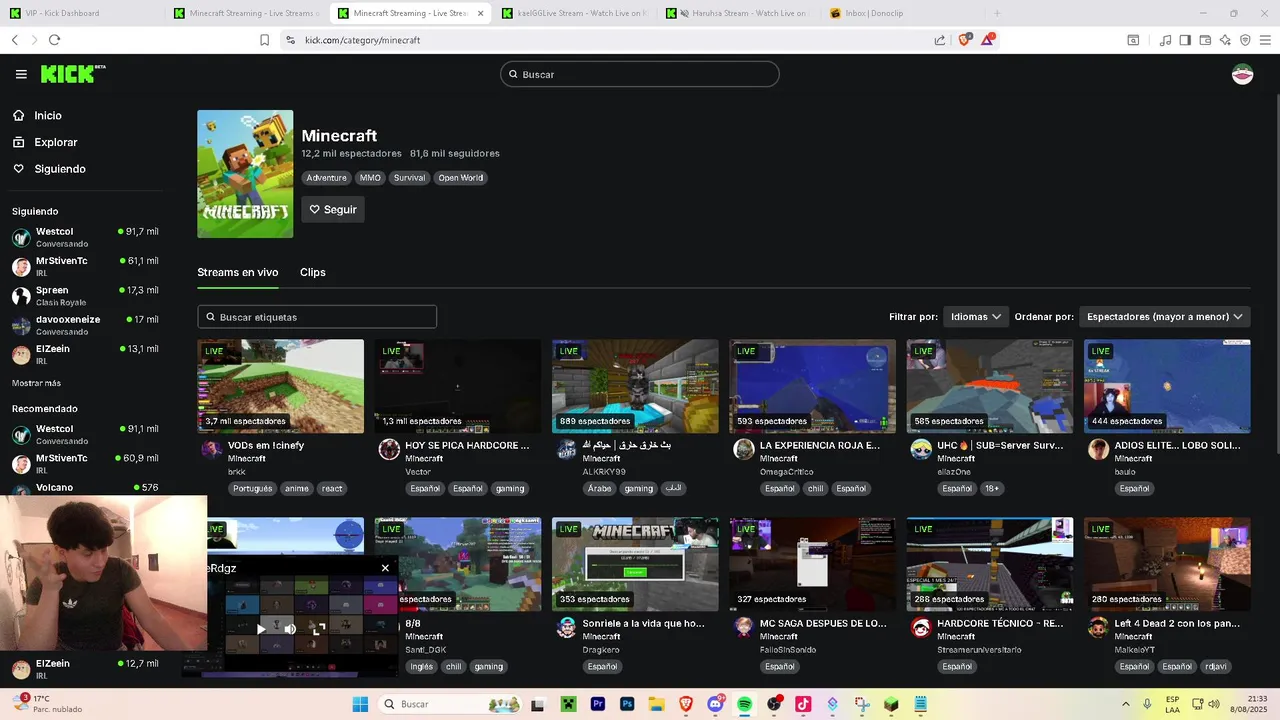Close the mini player popup

point(385,568)
